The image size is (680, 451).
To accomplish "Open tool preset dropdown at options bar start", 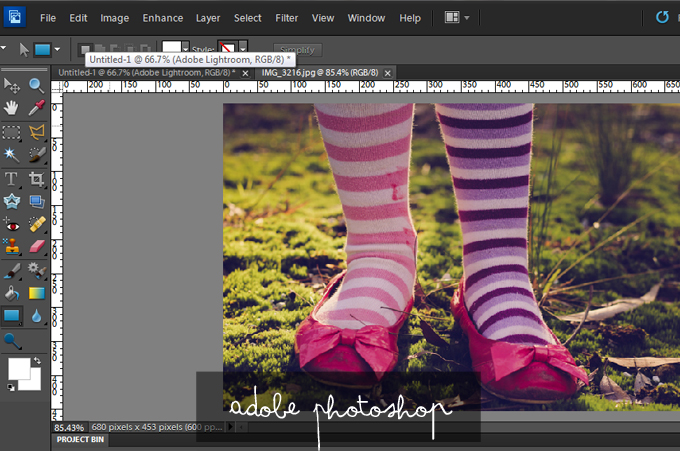I will (3, 48).
